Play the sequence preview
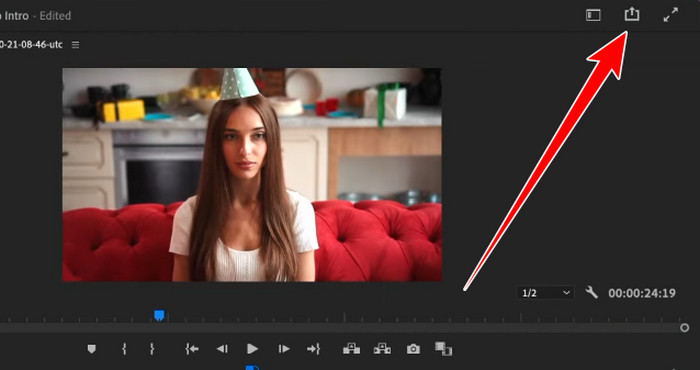700x370 pixels. (252, 349)
